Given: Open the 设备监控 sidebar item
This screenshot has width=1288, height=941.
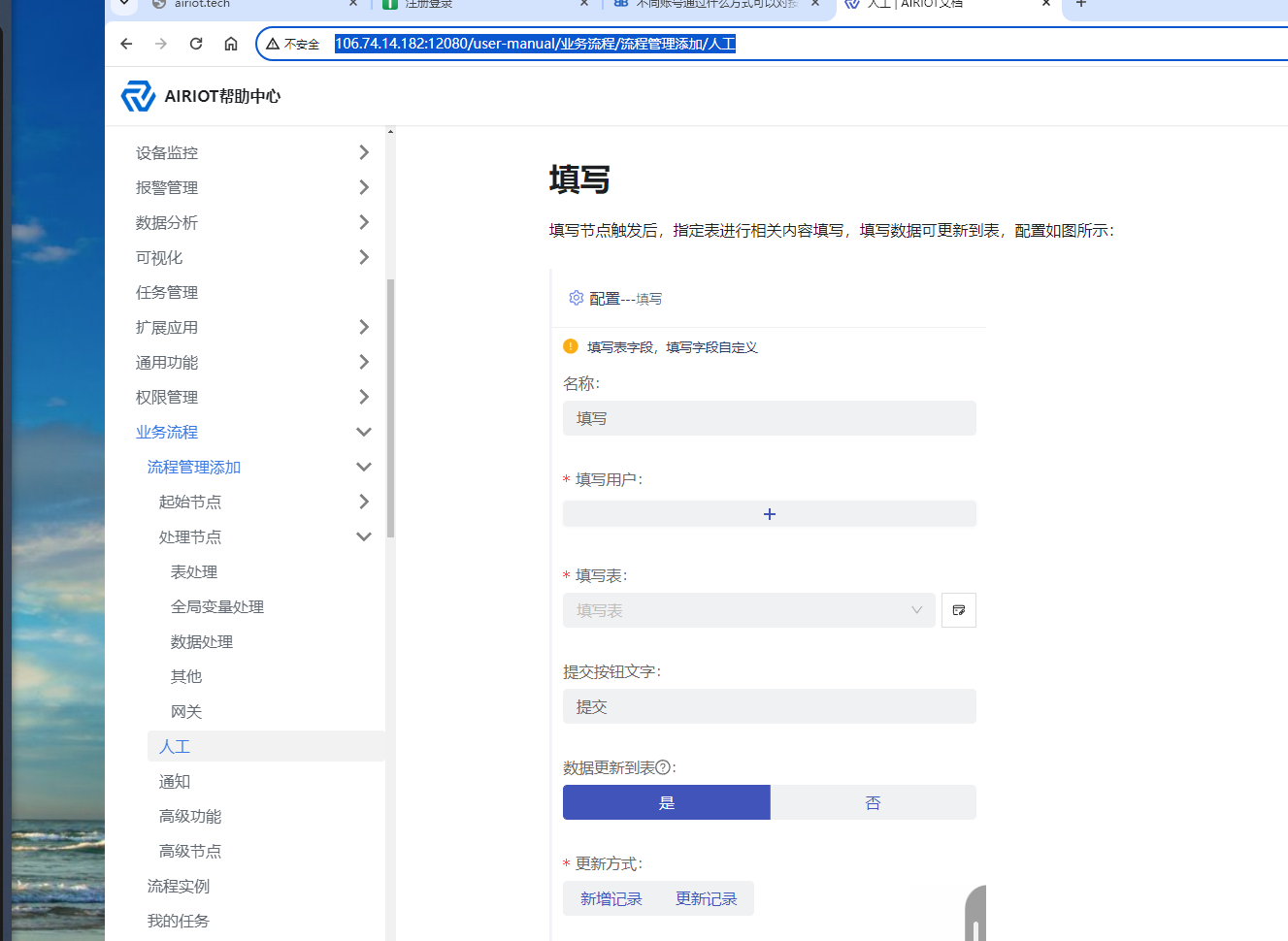Looking at the screenshot, I should click(x=167, y=152).
